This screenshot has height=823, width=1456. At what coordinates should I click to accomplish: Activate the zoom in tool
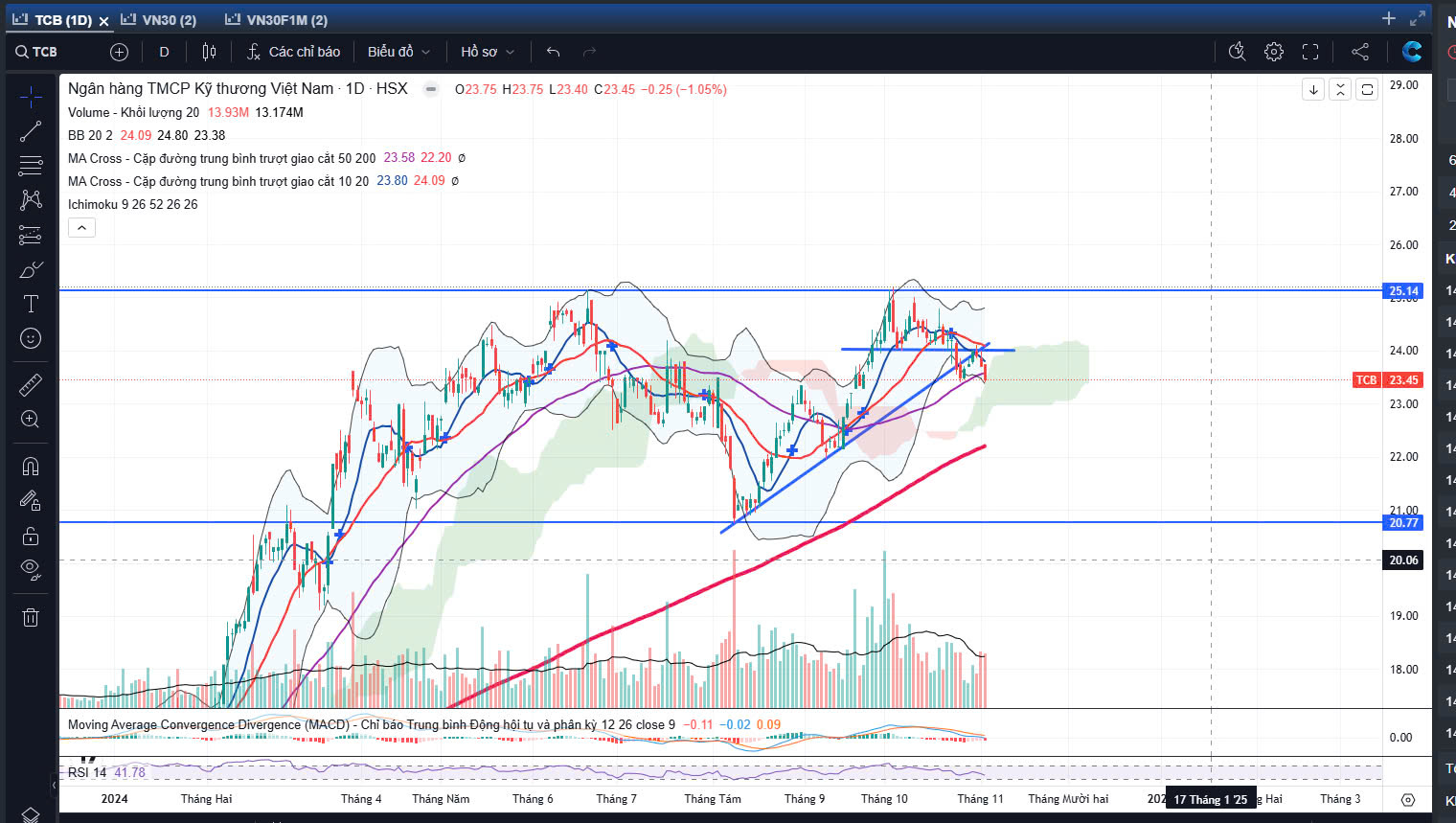pos(31,419)
